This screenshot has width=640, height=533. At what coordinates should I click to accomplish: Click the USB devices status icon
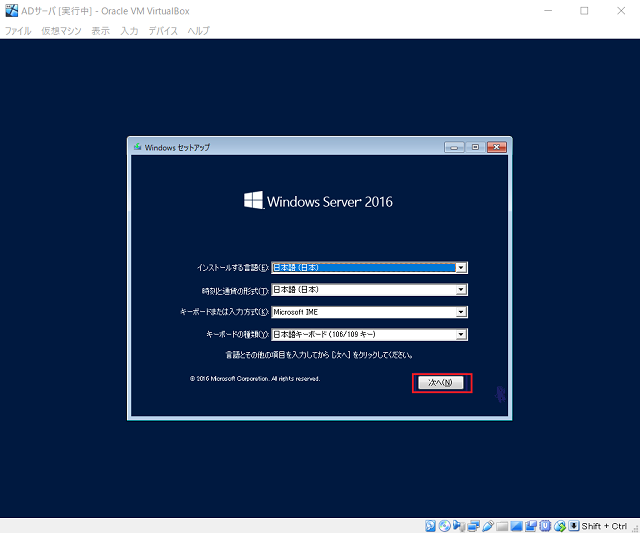488,526
